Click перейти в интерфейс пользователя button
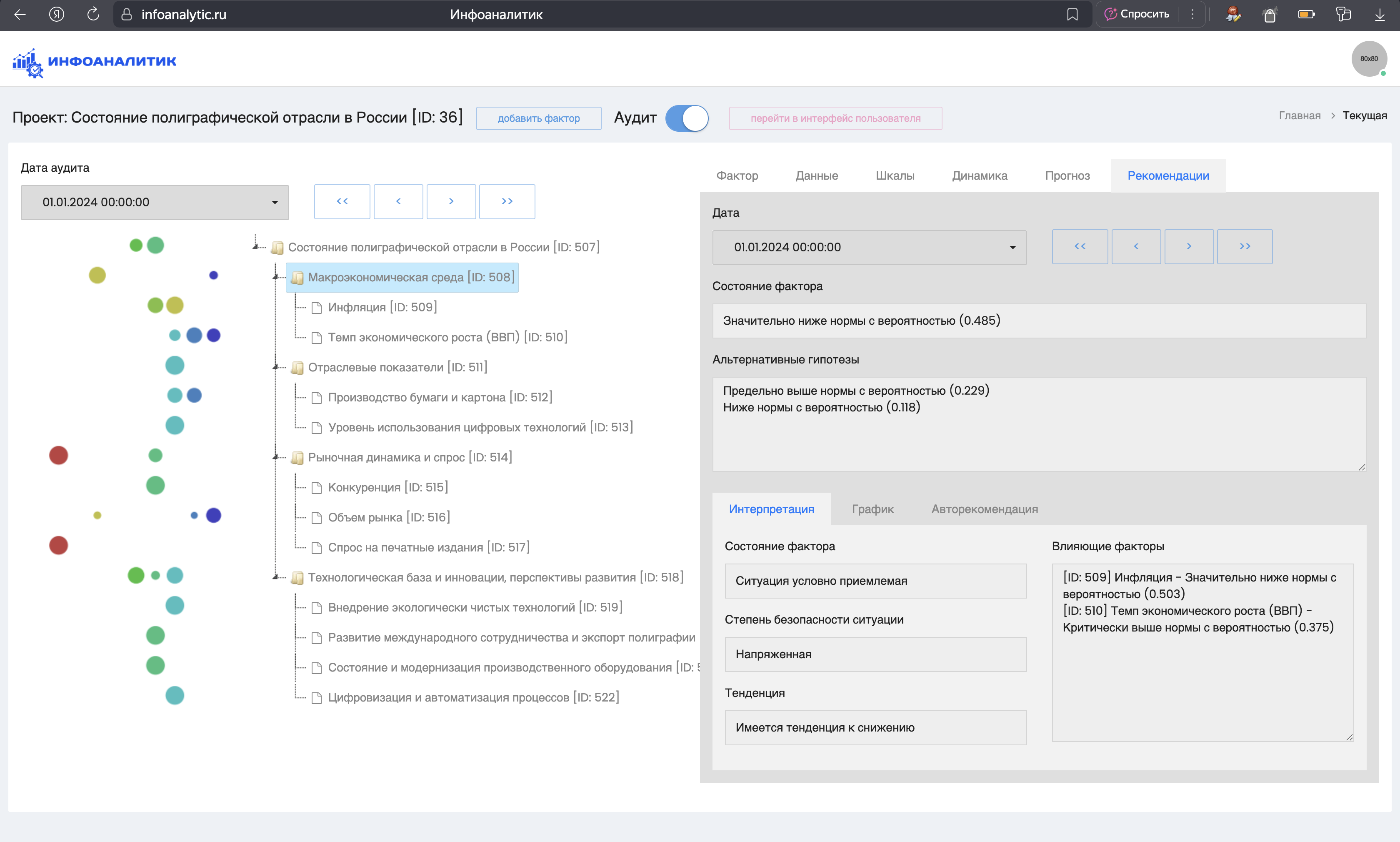The height and width of the screenshot is (842, 1400). point(835,118)
